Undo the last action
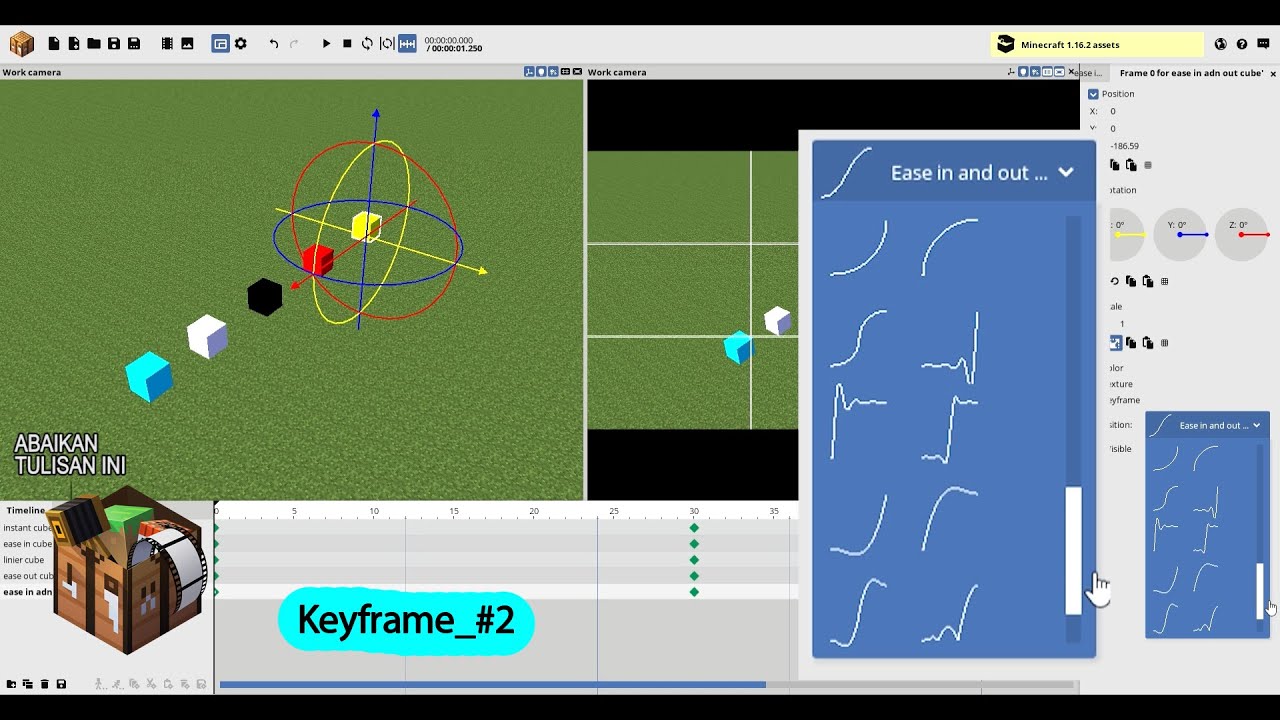 coord(274,44)
